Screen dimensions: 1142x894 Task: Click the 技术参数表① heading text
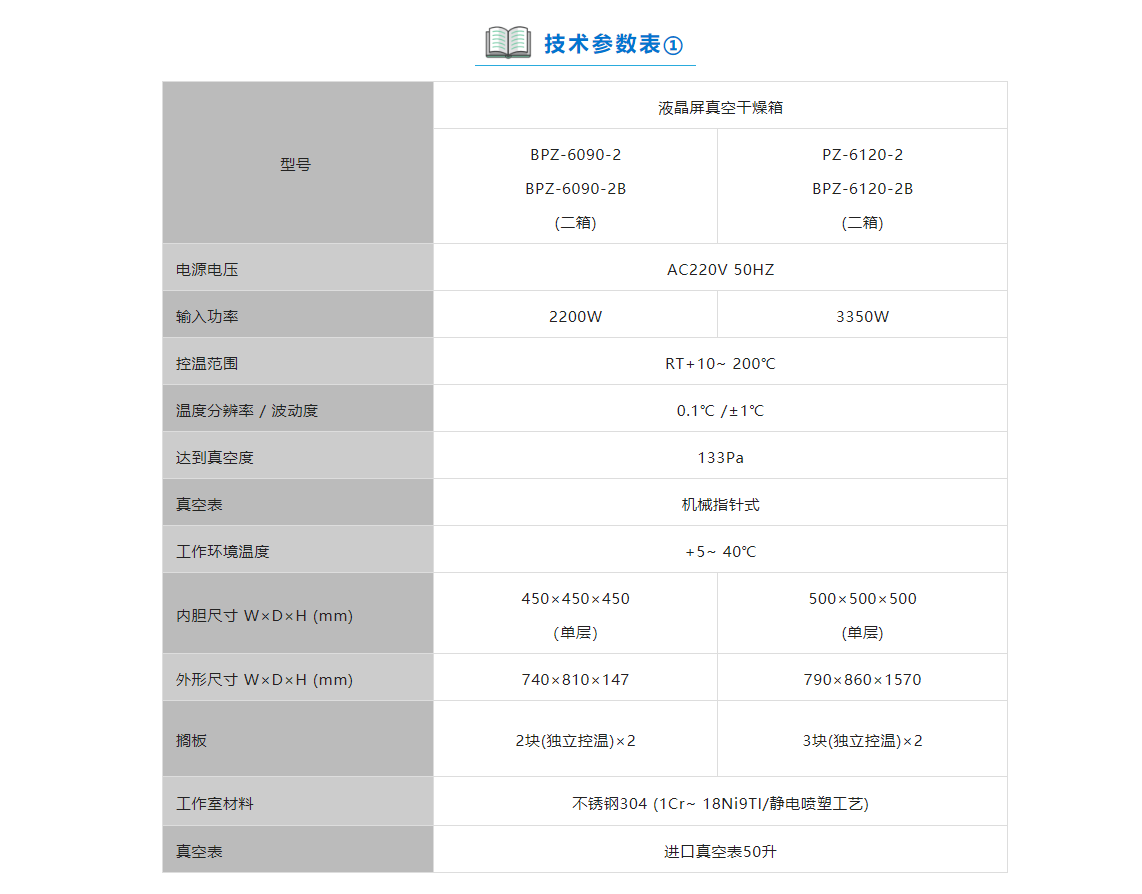tap(613, 45)
